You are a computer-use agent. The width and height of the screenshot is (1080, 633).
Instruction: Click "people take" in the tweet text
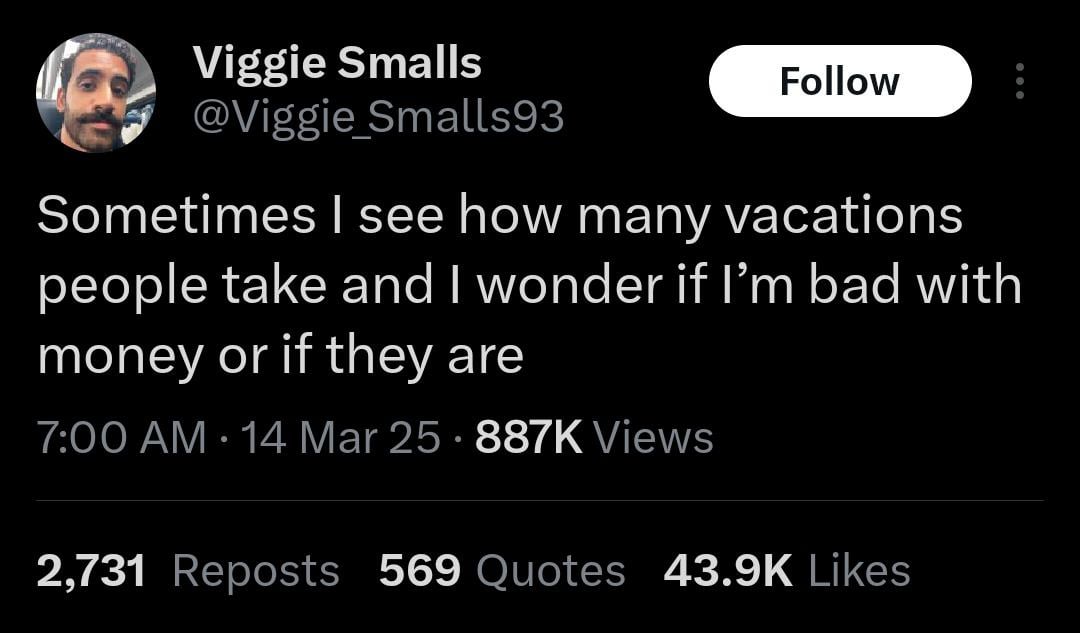pyautogui.click(x=182, y=287)
